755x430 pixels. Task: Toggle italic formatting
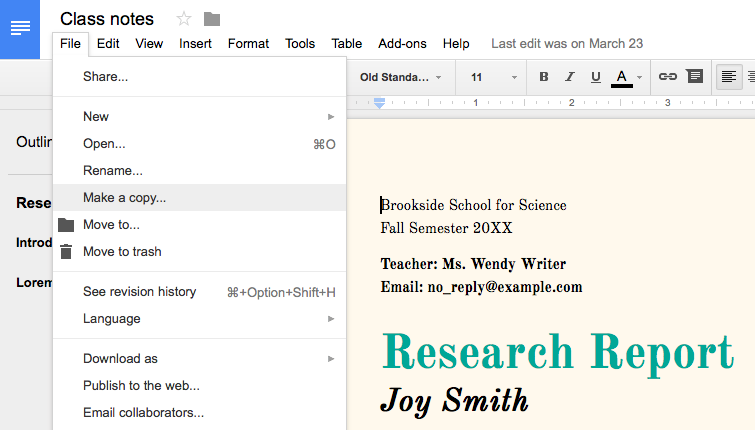[570, 77]
